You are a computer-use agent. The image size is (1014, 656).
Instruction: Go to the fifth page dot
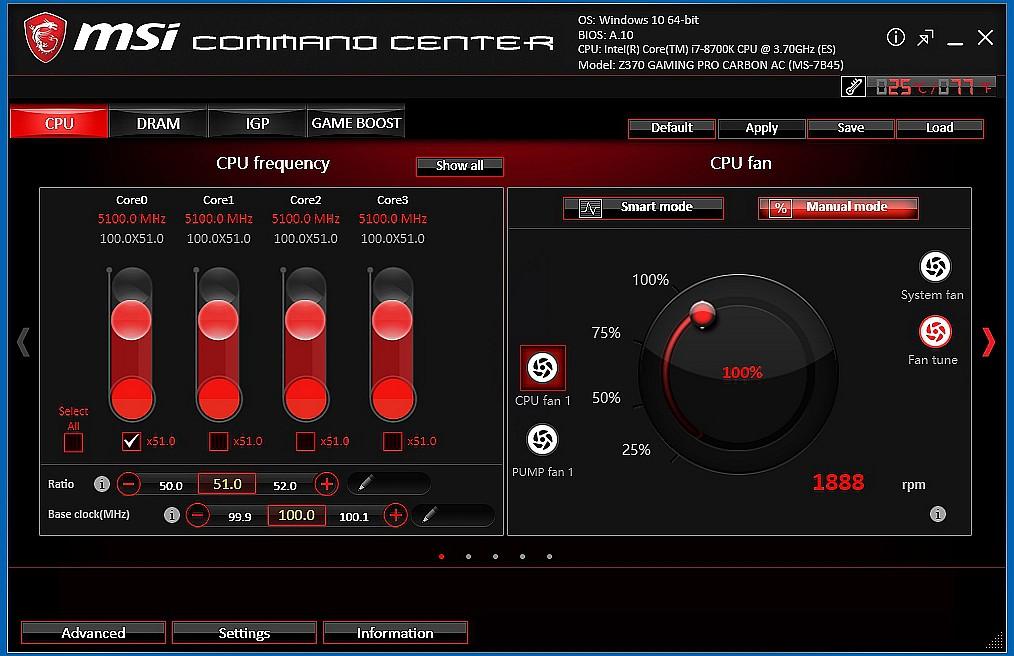tap(549, 556)
